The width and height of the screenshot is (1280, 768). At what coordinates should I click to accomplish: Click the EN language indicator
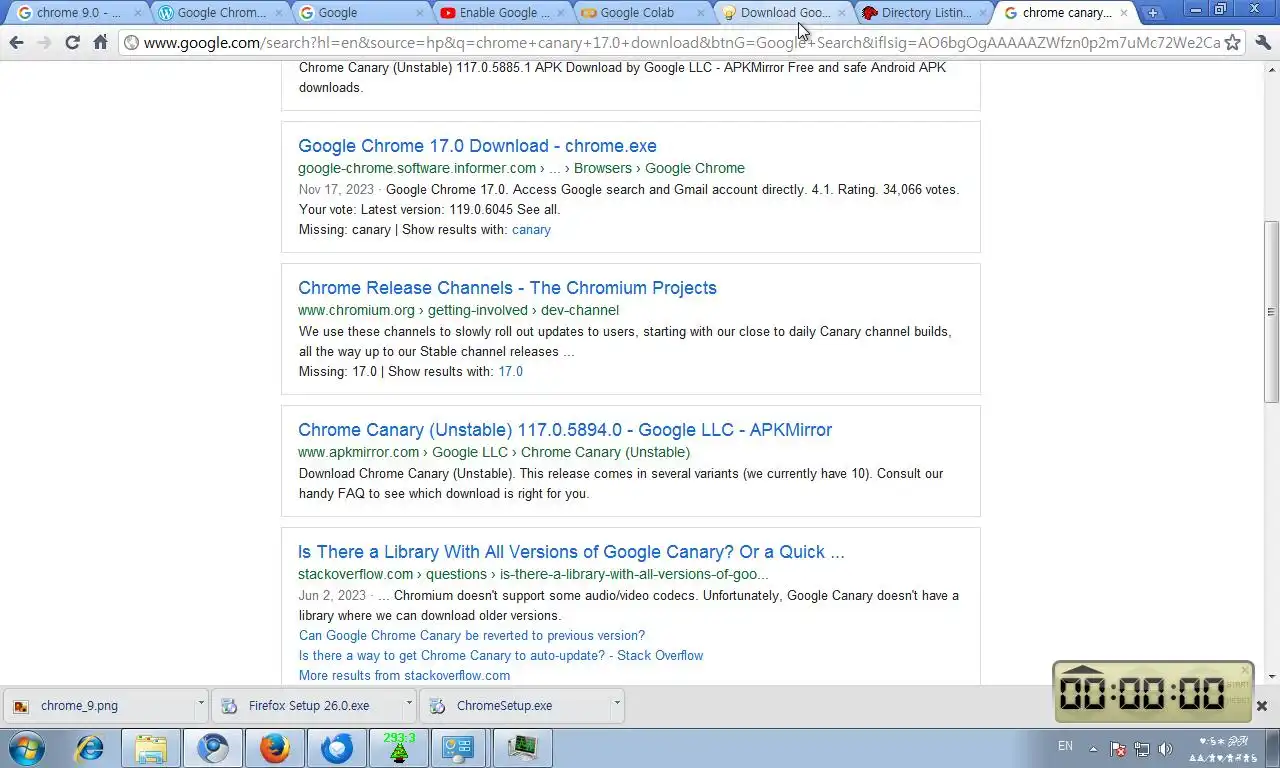click(x=1065, y=746)
